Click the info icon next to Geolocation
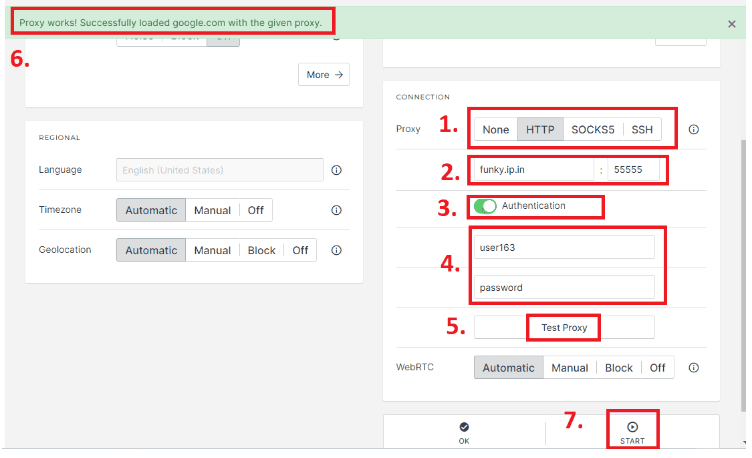Image resolution: width=752 pixels, height=458 pixels. [x=336, y=250]
